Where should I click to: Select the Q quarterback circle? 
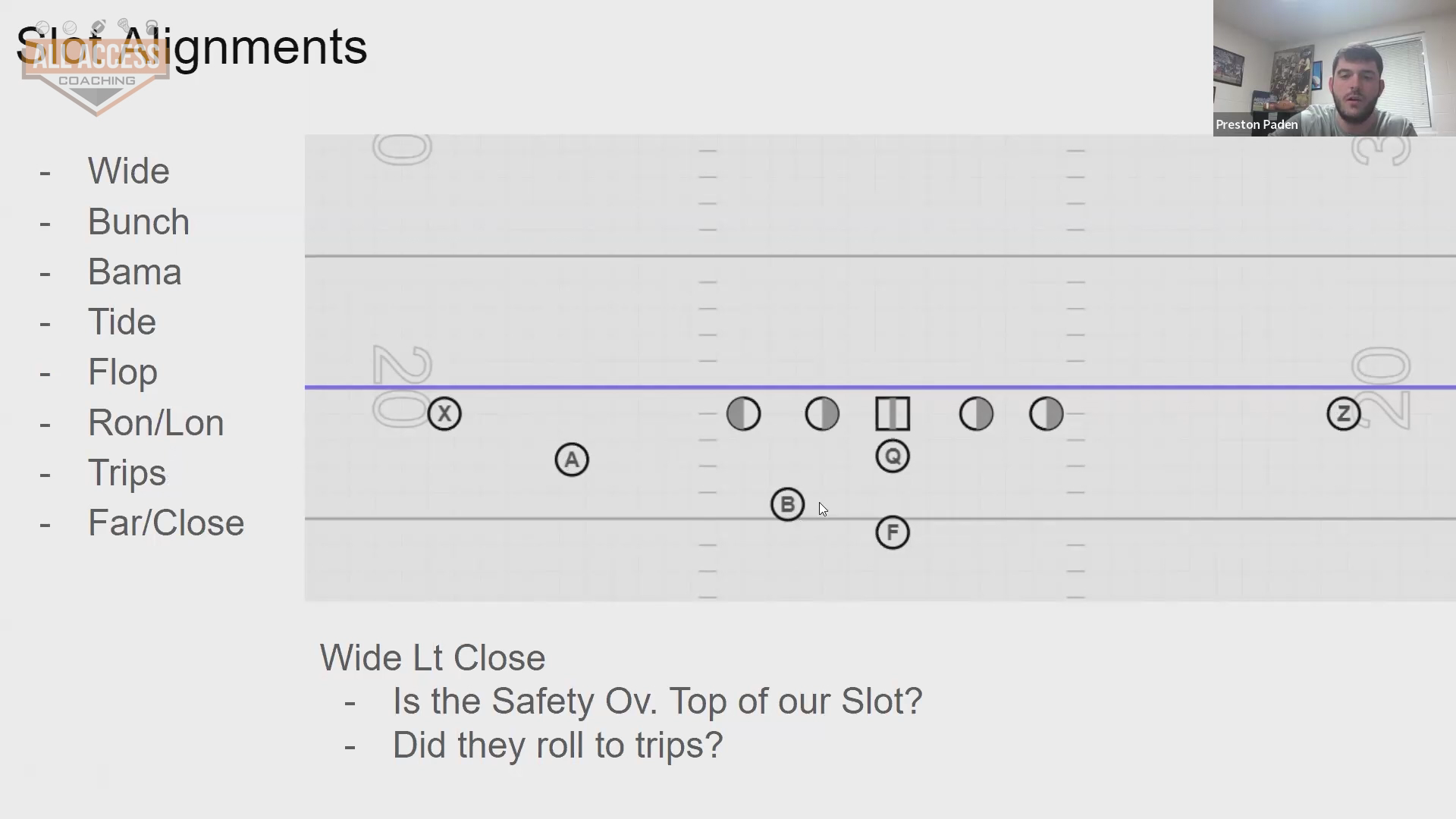pyautogui.click(x=893, y=457)
